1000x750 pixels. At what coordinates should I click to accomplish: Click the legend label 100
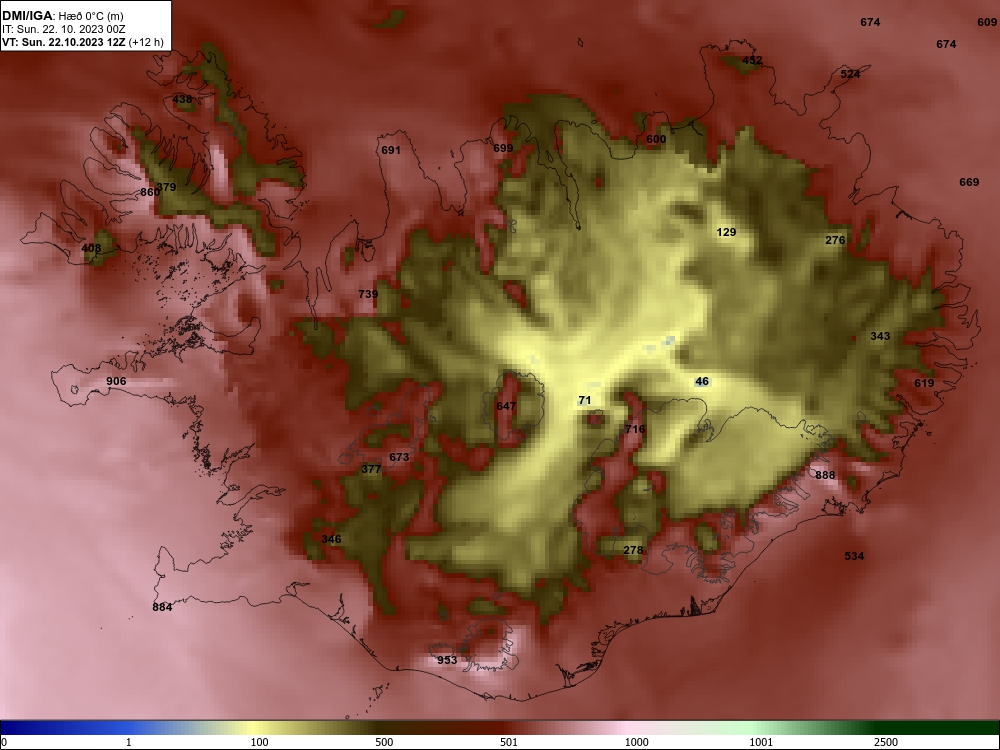click(x=260, y=742)
